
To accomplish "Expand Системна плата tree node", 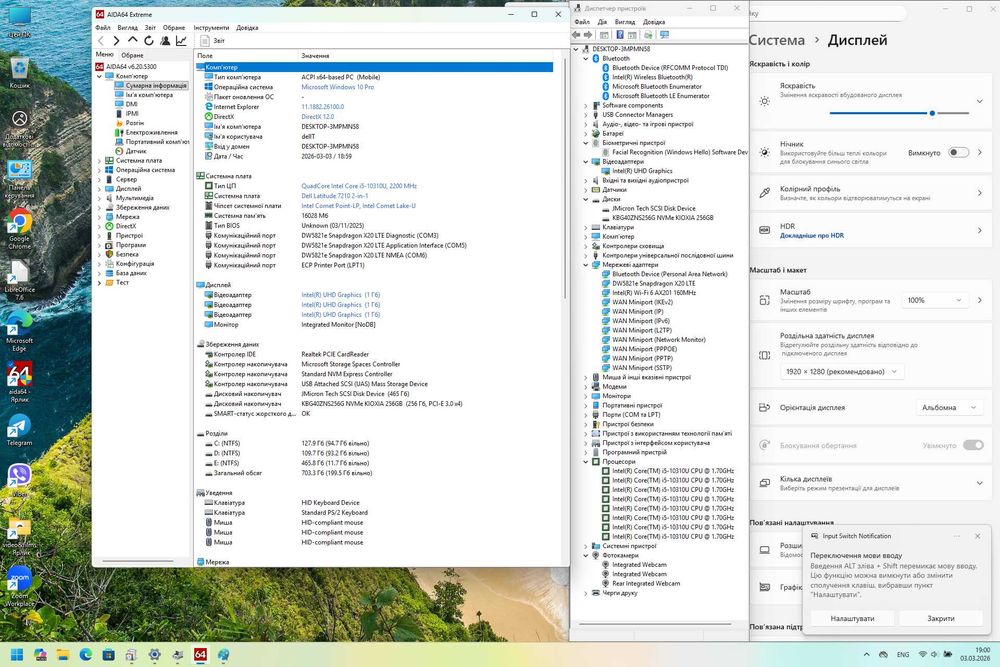I will 99,161.
